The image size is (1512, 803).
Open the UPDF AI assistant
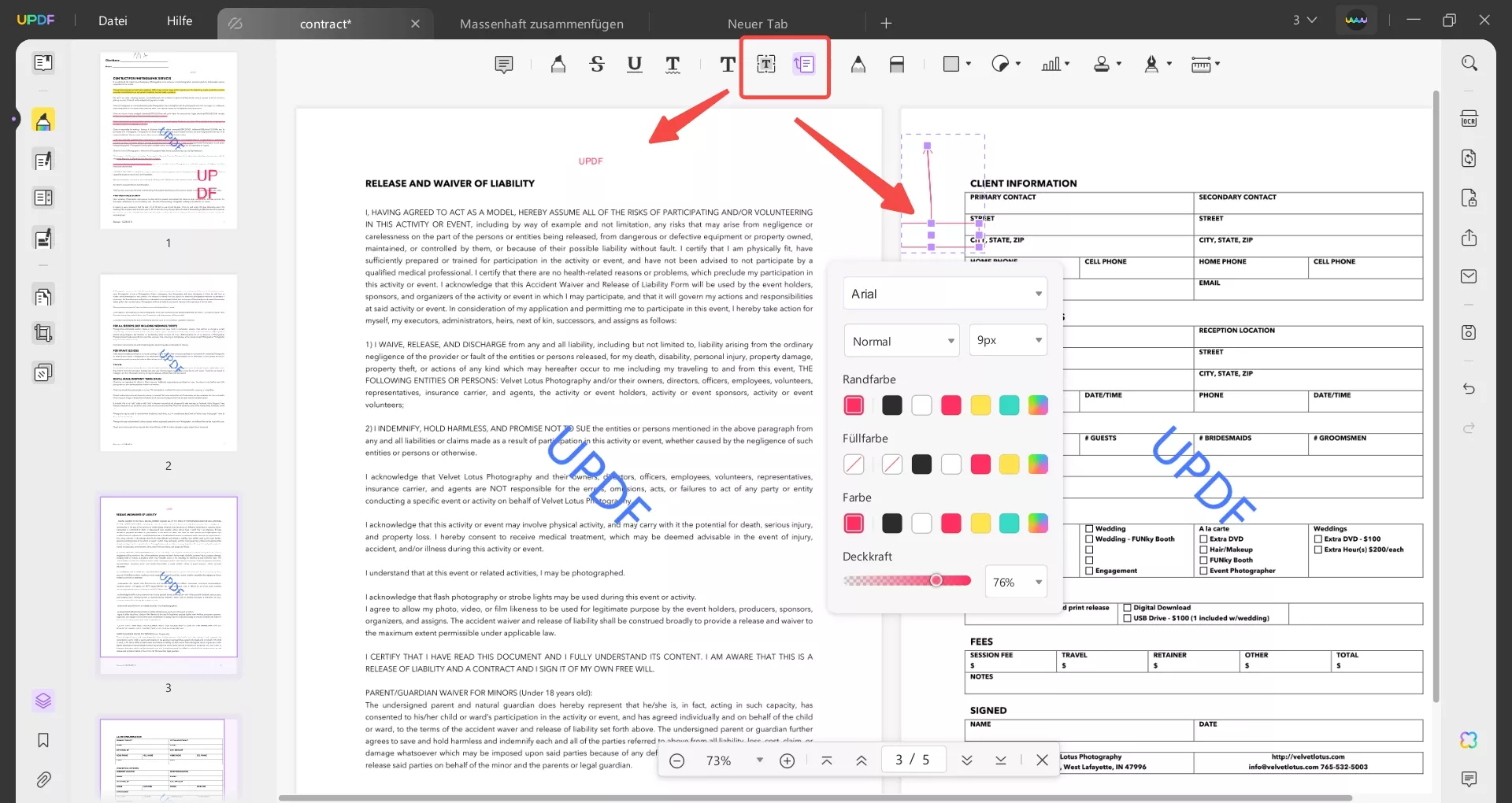click(x=1469, y=740)
